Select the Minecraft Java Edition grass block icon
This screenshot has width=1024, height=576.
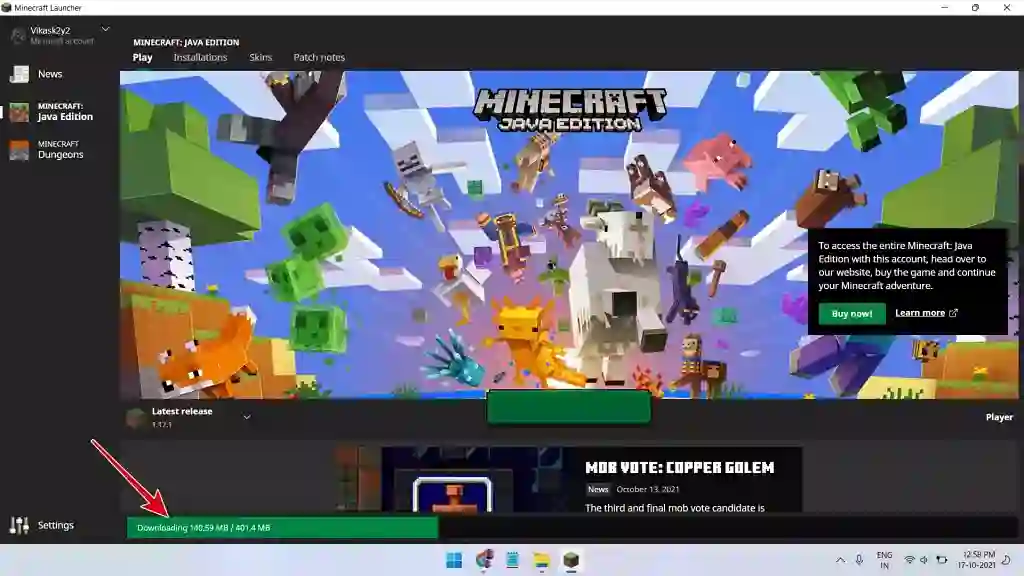click(x=19, y=112)
